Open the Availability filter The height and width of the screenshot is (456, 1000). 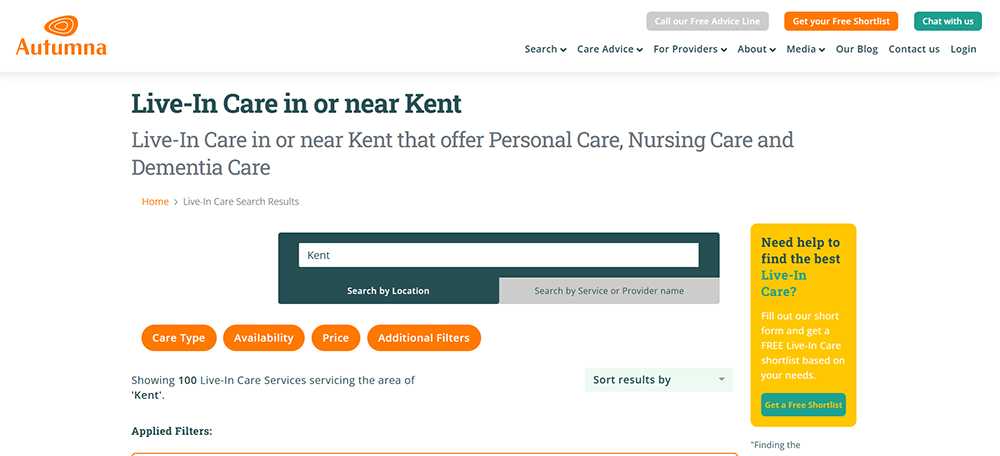coord(263,338)
